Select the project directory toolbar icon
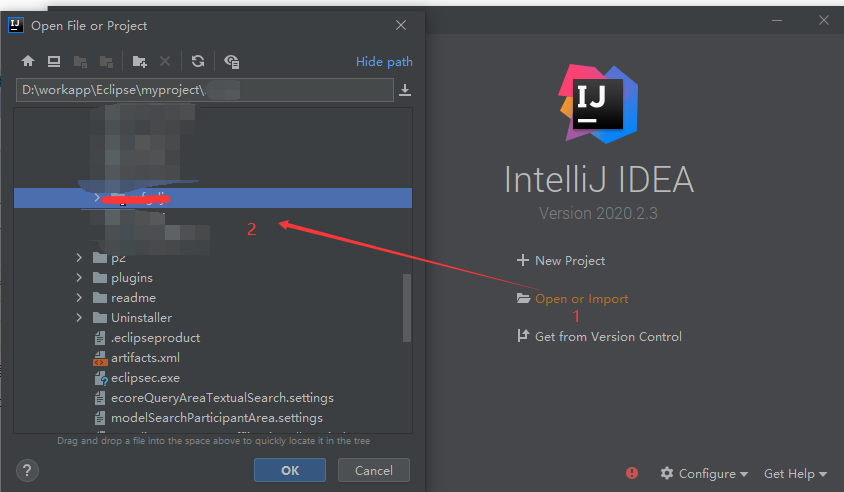 click(x=80, y=62)
